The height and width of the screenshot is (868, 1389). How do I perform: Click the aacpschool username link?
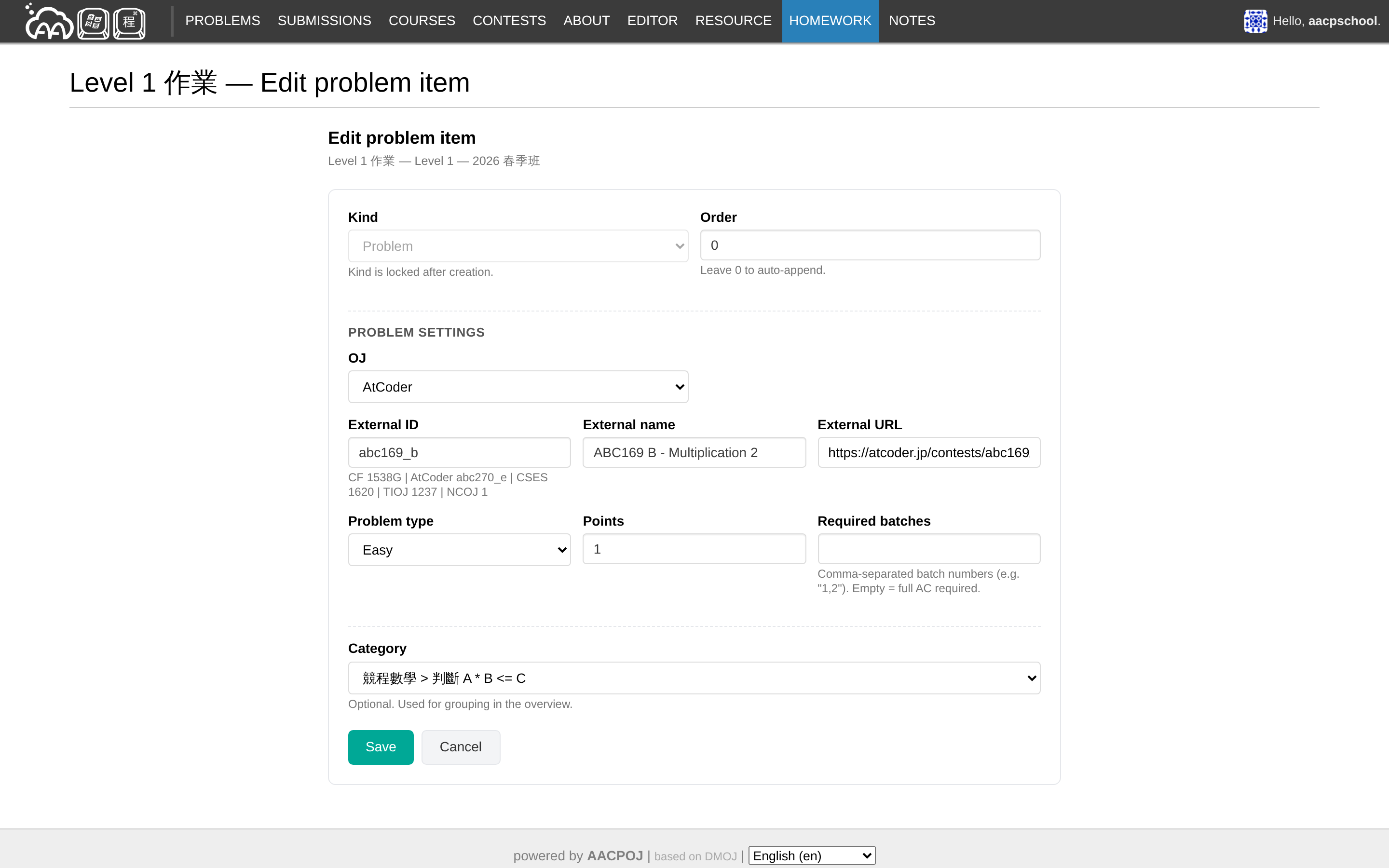1342,21
